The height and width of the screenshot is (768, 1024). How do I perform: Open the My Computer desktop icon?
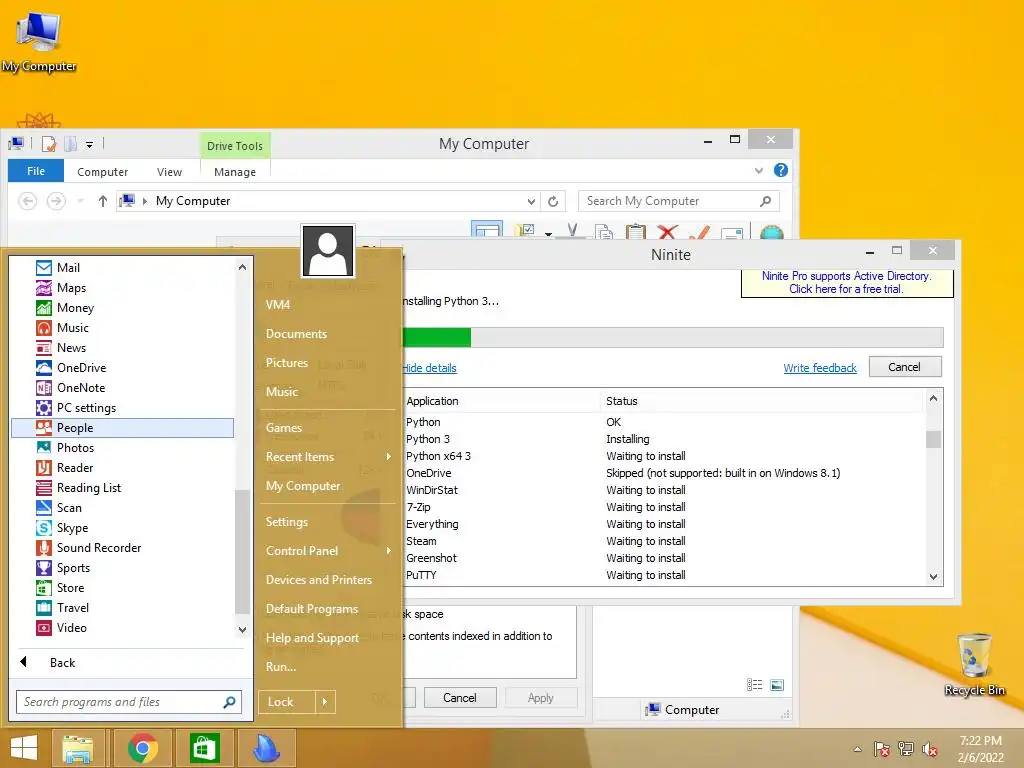(x=39, y=42)
